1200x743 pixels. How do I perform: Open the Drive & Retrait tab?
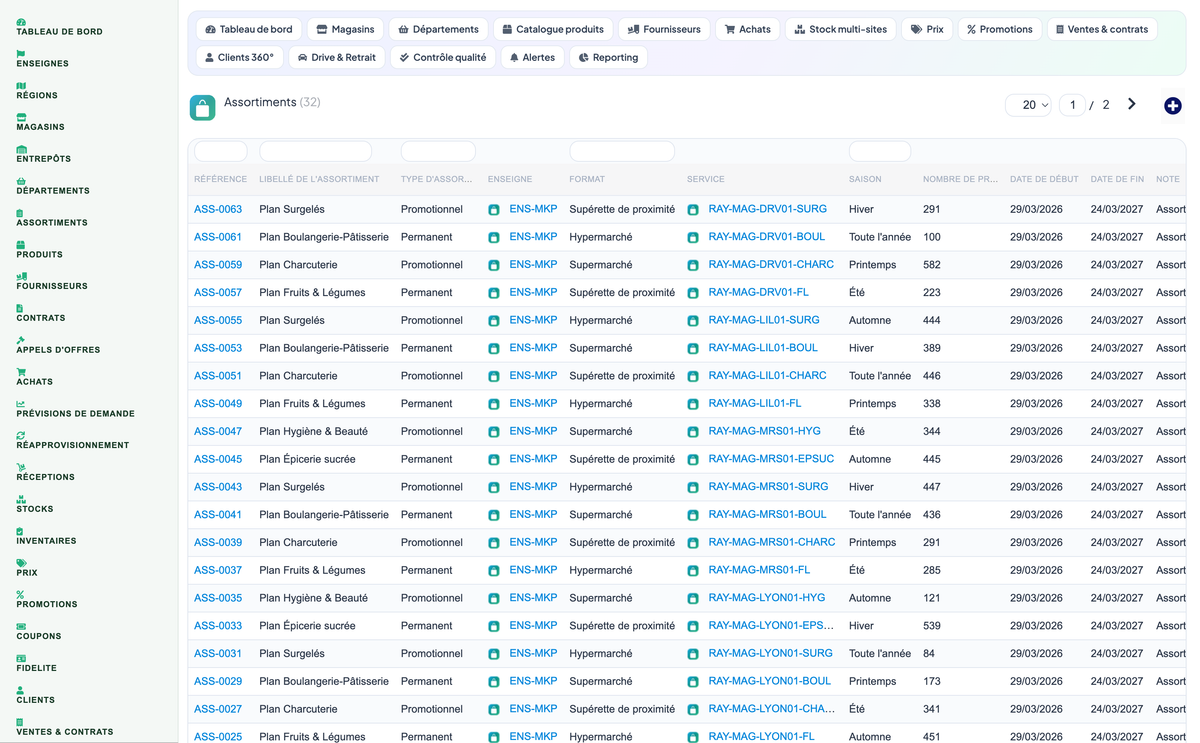point(336,57)
